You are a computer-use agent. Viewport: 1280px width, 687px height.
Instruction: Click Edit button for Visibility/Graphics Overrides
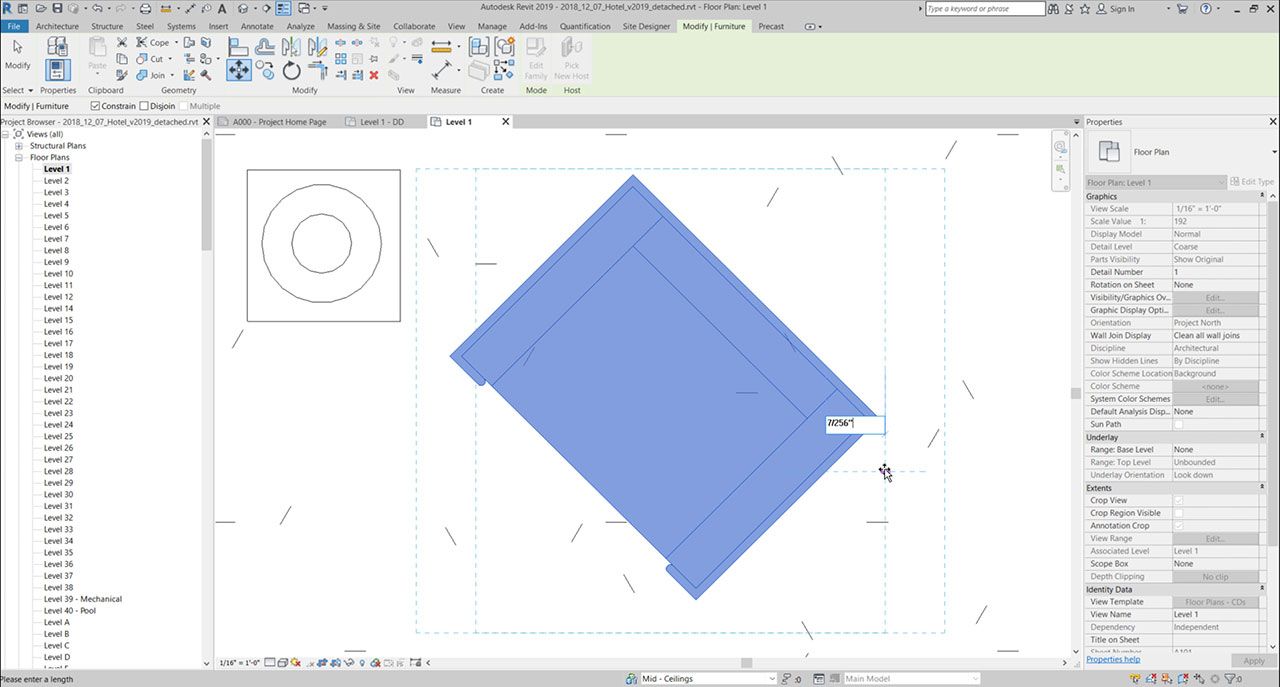tap(1215, 298)
